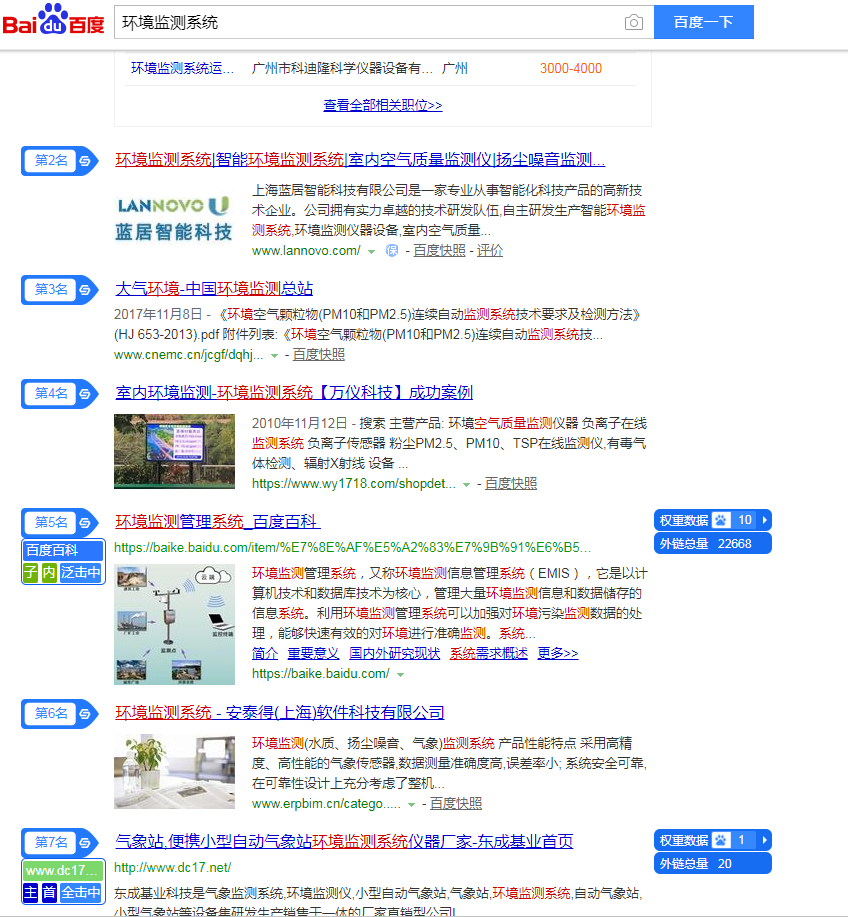
Task: Open 百度快照 for the wy1718 result
Action: (x=511, y=484)
